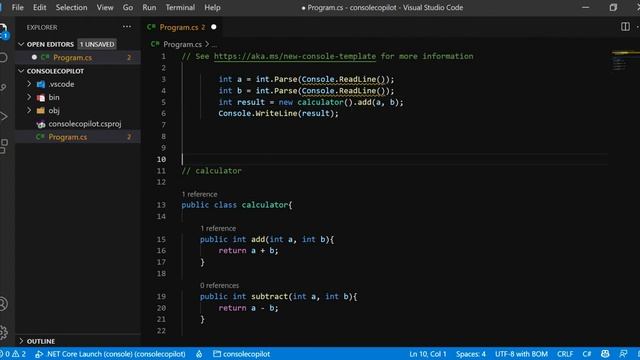This screenshot has height=360, width=640.
Task: Click the flame icon in status bar
Action: tap(199, 354)
